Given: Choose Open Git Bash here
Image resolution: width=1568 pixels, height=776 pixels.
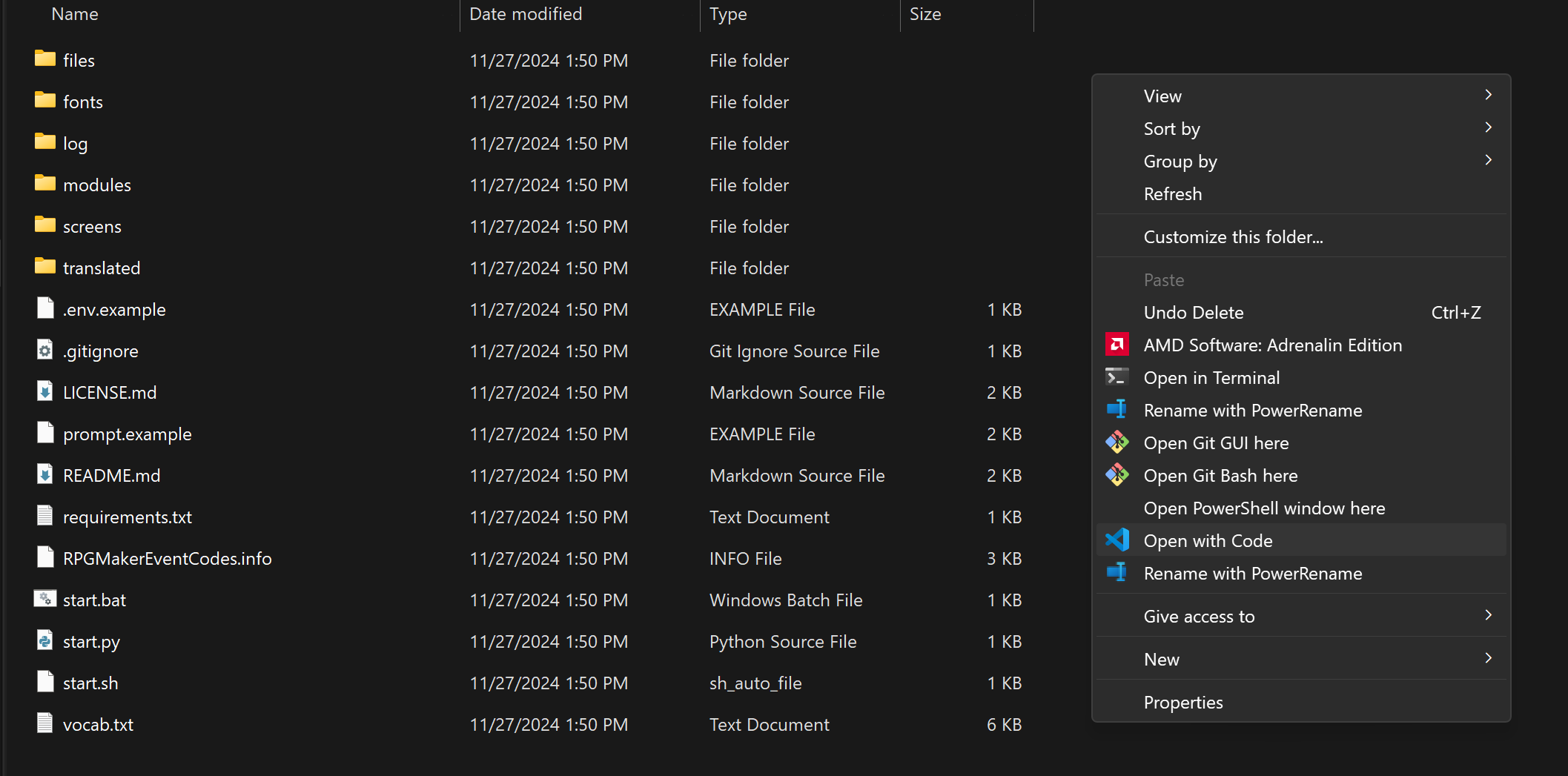Looking at the screenshot, I should pos(1301,476).
